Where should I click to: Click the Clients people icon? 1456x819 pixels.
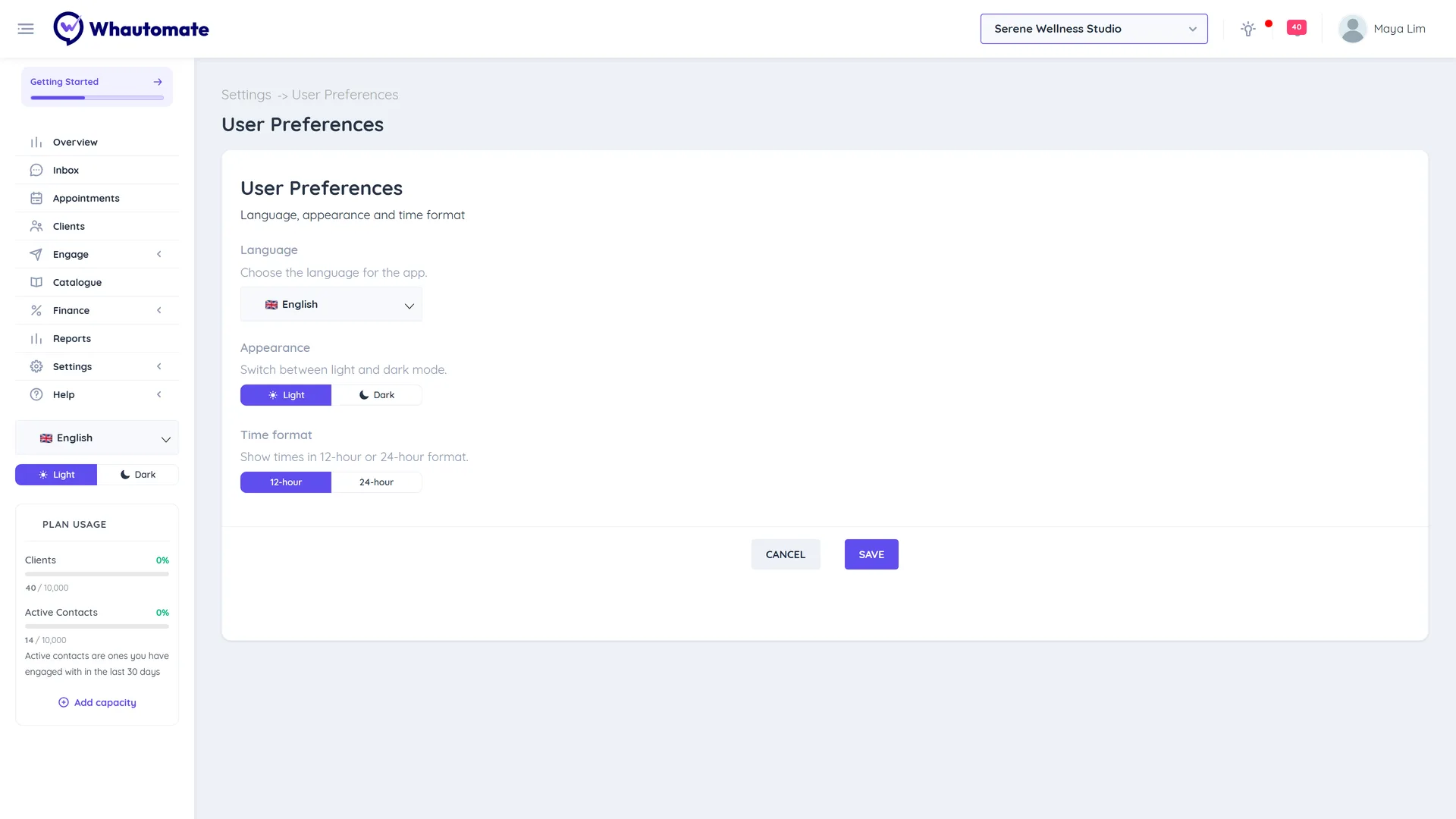point(36,227)
